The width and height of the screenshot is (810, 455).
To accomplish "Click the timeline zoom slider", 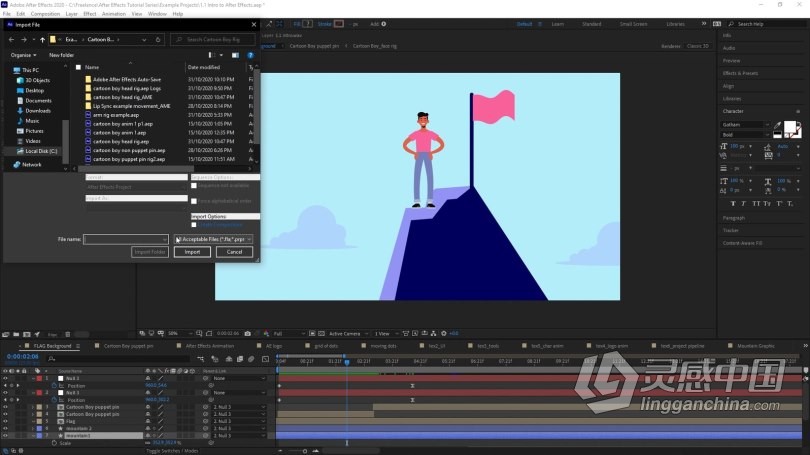I will [x=305, y=451].
